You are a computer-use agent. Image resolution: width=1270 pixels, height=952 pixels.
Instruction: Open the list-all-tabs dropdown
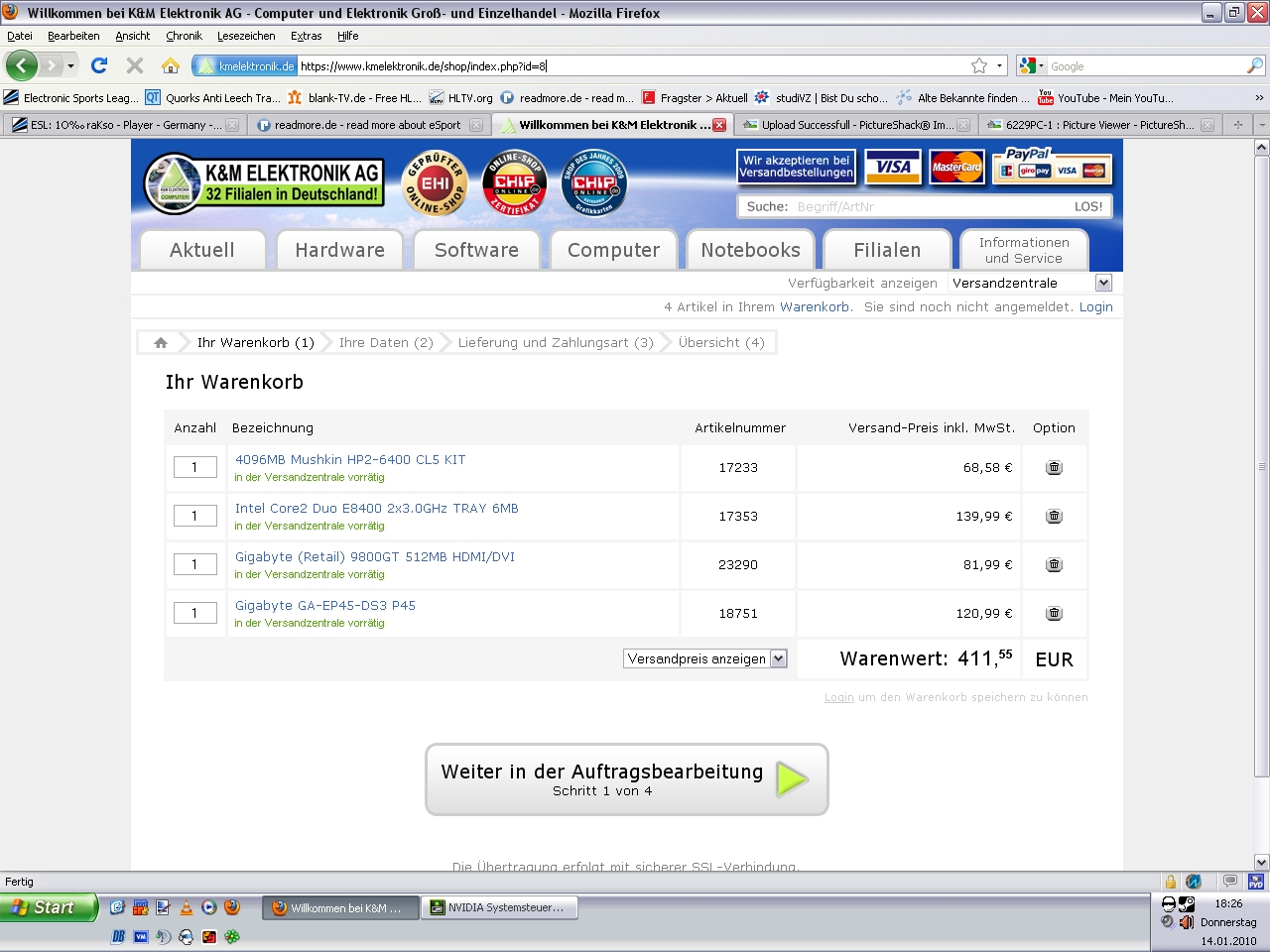coord(1261,125)
